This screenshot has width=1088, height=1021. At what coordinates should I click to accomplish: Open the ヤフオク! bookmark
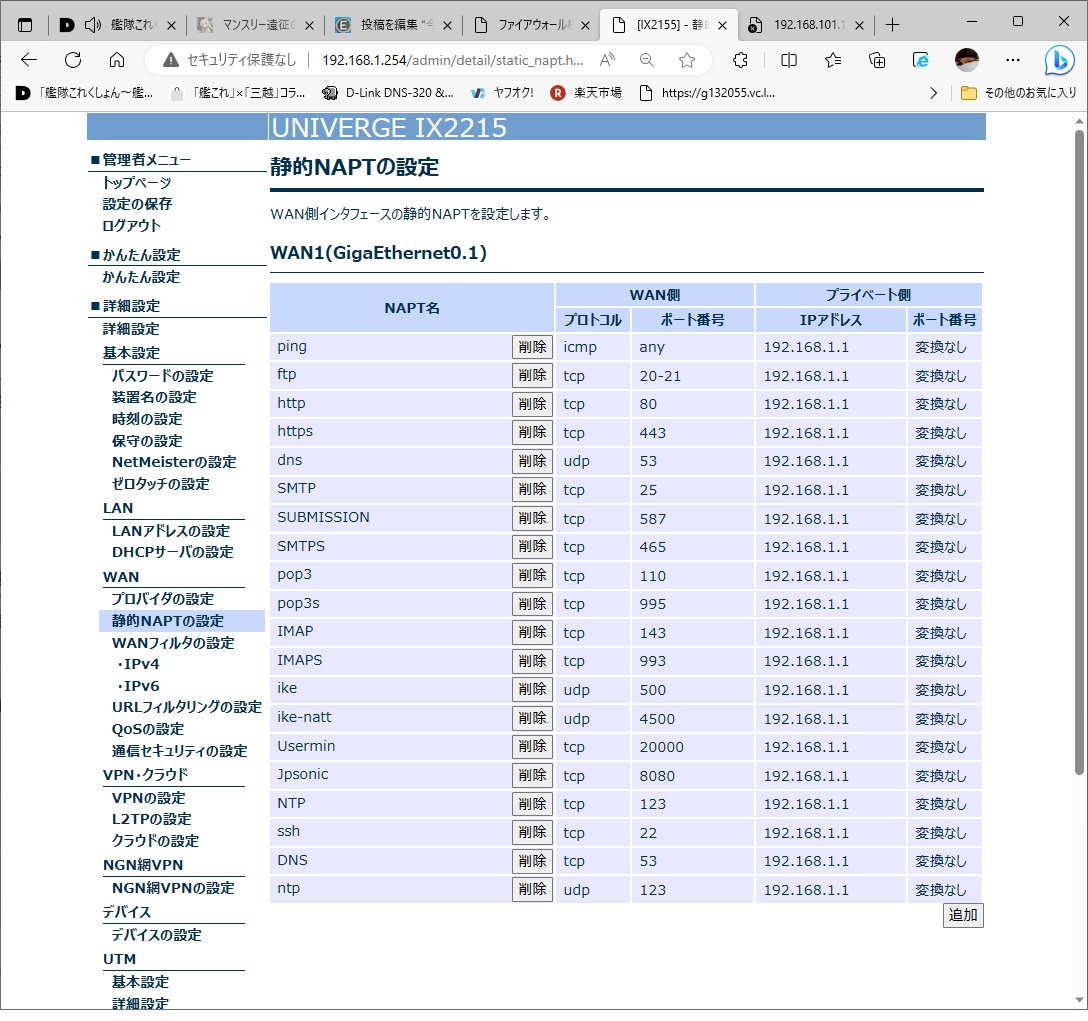pos(502,93)
